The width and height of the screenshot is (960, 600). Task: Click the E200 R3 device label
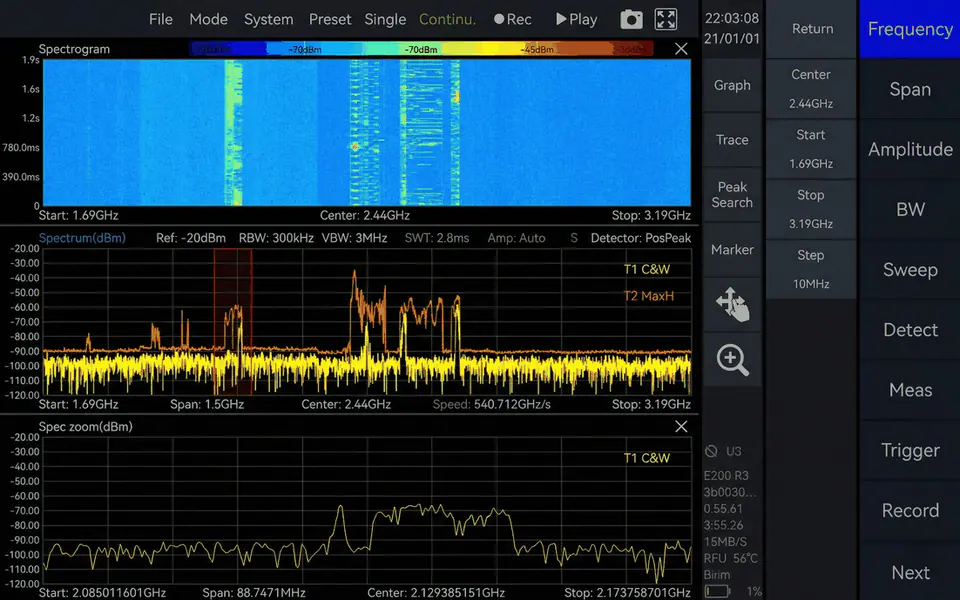coord(726,476)
